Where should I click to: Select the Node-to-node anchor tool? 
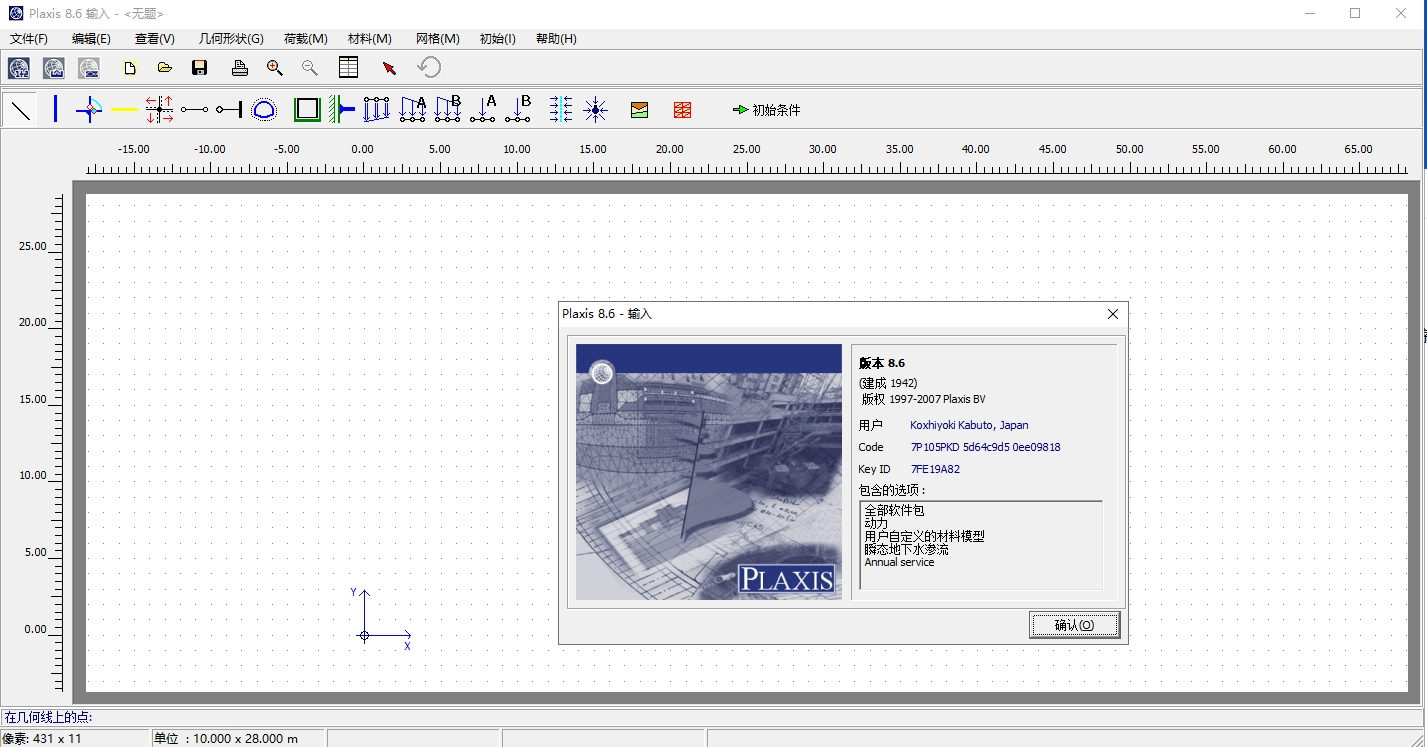point(194,109)
